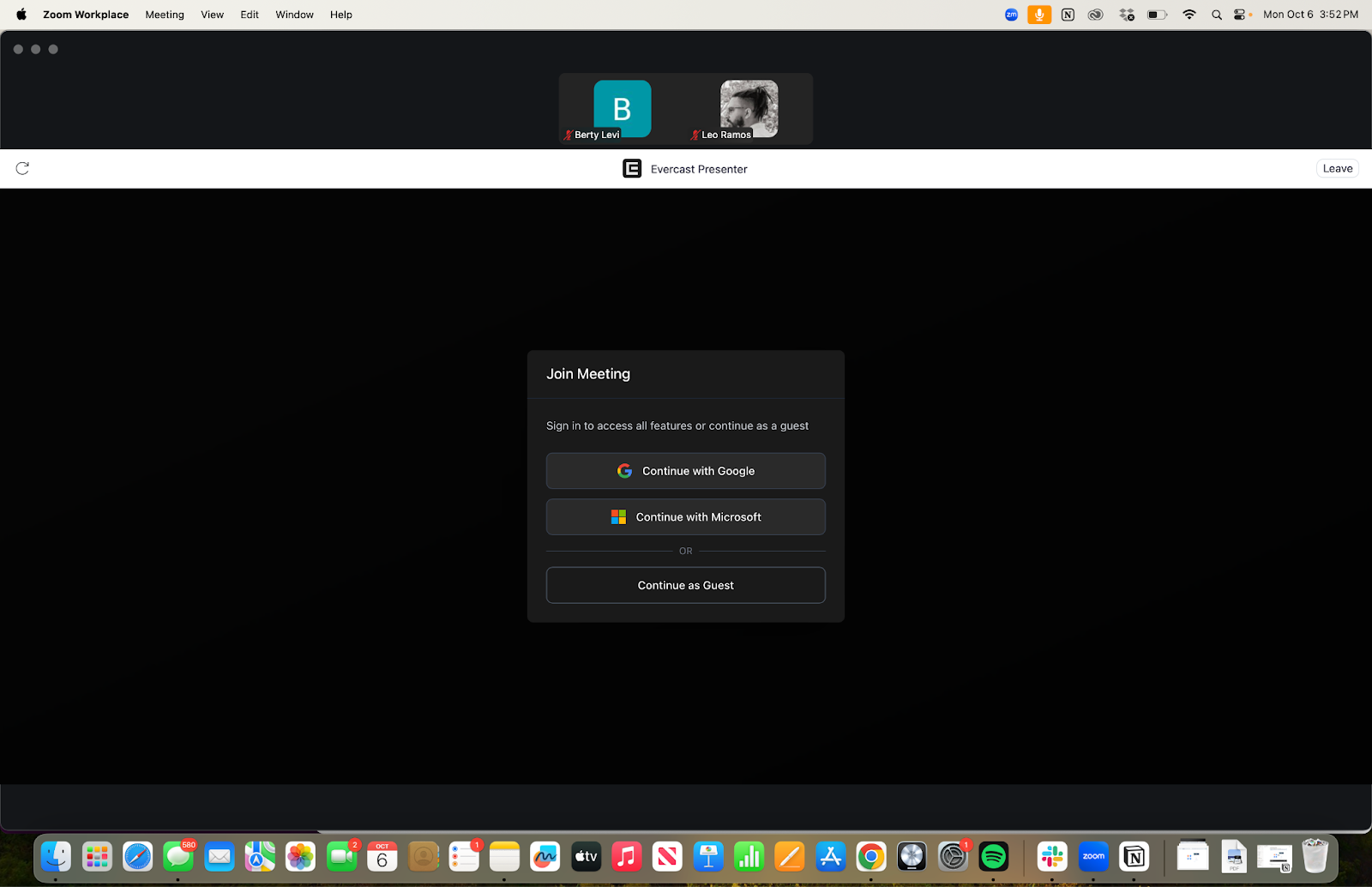The width and height of the screenshot is (1372, 887).
Task: Open Notion from the Dock
Action: (x=1134, y=856)
